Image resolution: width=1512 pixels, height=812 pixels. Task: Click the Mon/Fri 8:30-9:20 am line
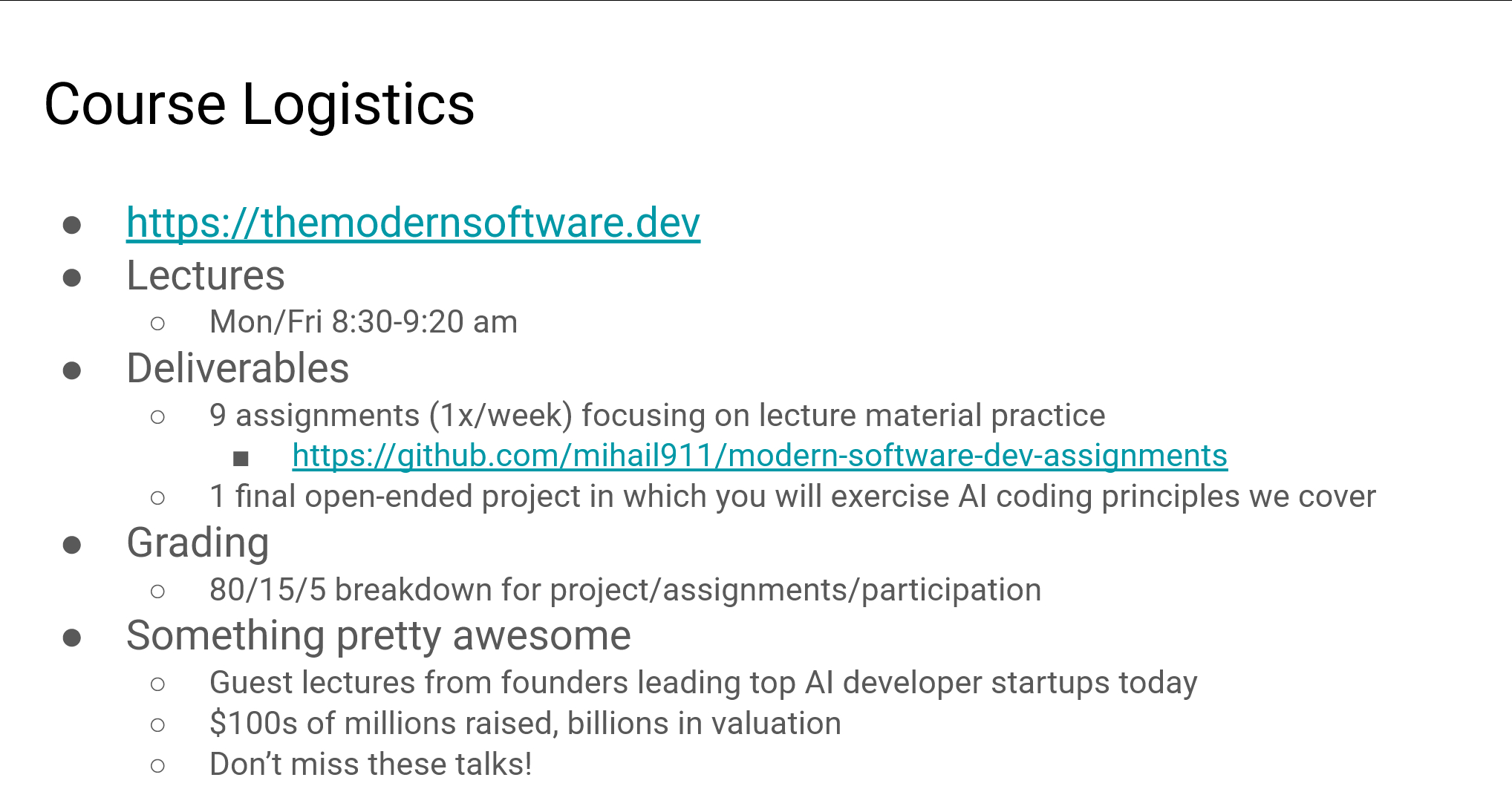[x=363, y=322]
